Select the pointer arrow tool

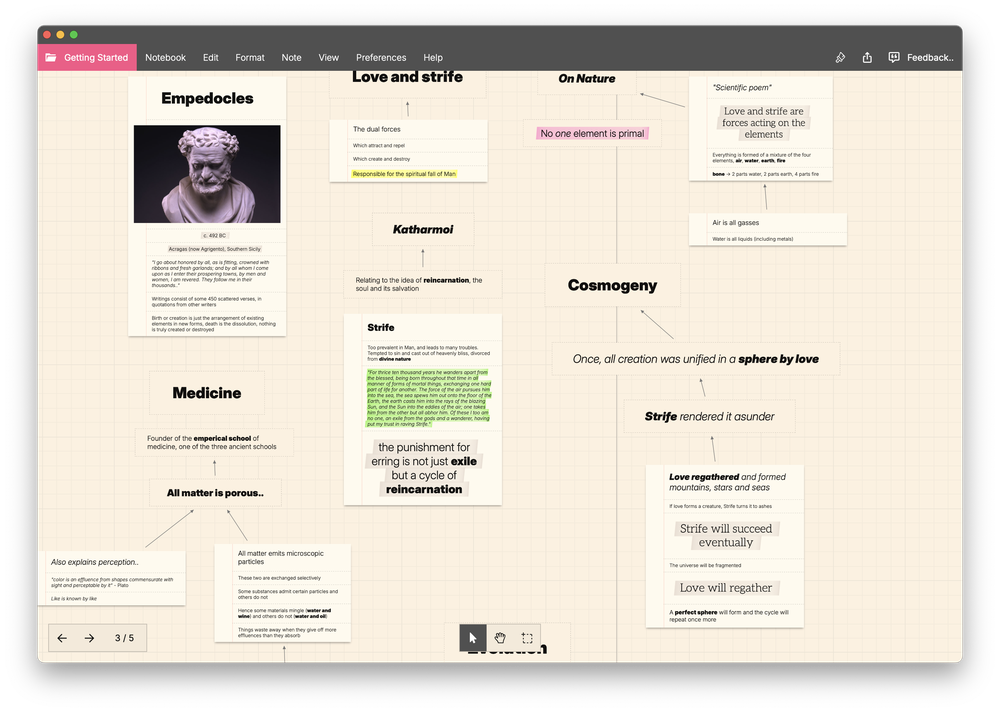[x=473, y=637]
